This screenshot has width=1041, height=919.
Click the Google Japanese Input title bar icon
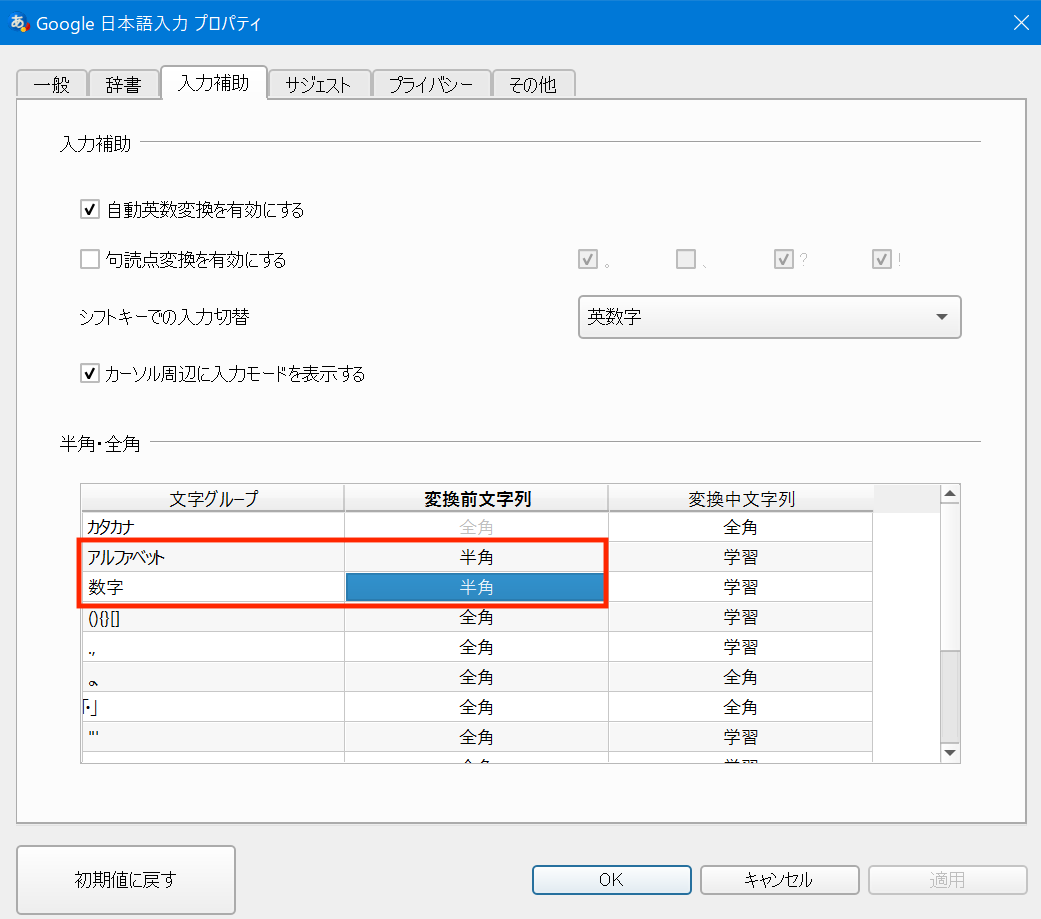18,23
